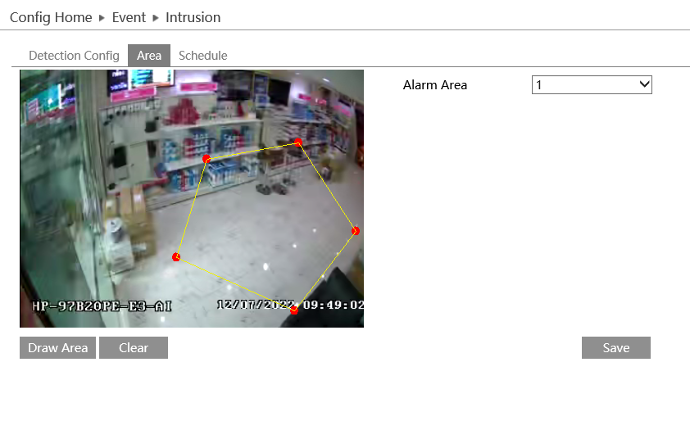
Task: Navigate to Event in the breadcrumb
Action: click(129, 17)
